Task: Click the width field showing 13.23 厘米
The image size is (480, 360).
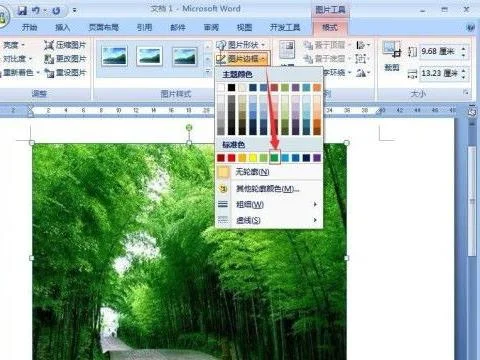Action: click(x=439, y=73)
